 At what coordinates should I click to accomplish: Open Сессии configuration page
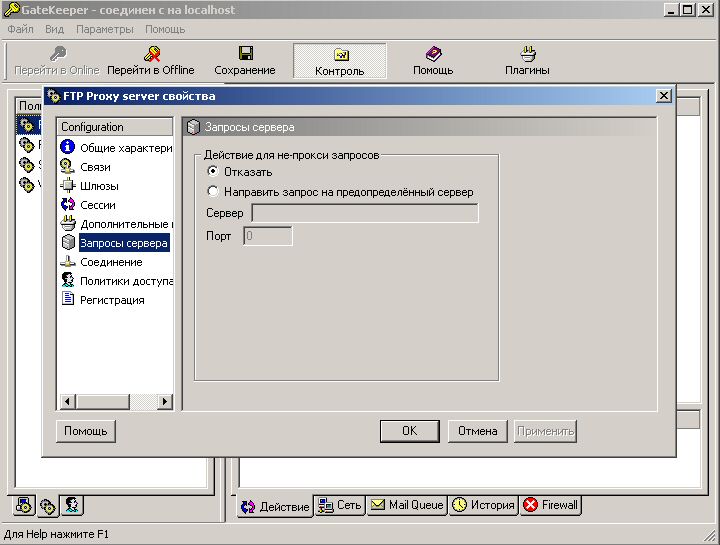click(x=98, y=205)
